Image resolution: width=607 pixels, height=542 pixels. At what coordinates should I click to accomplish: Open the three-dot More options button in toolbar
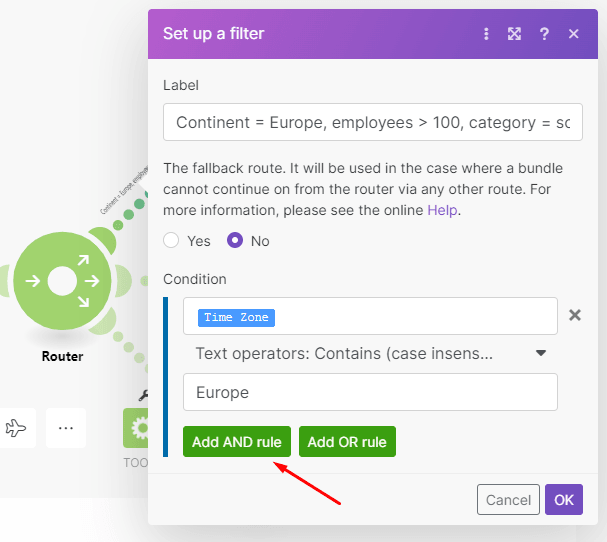66,428
